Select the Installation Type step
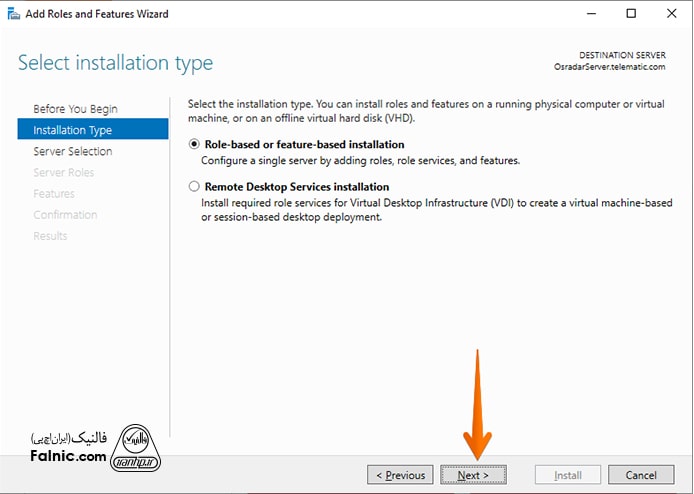The width and height of the screenshot is (694, 494). (x=72, y=130)
